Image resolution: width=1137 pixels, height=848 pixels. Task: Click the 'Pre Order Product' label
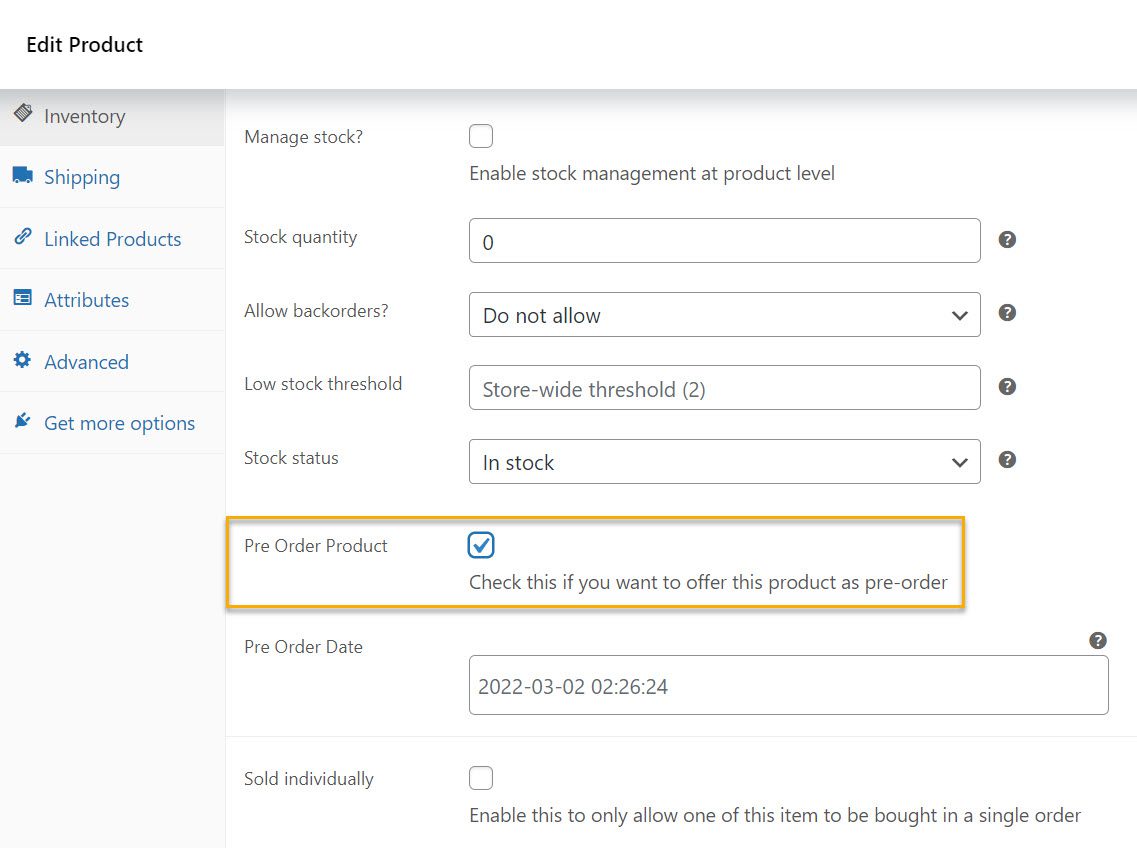pos(315,546)
